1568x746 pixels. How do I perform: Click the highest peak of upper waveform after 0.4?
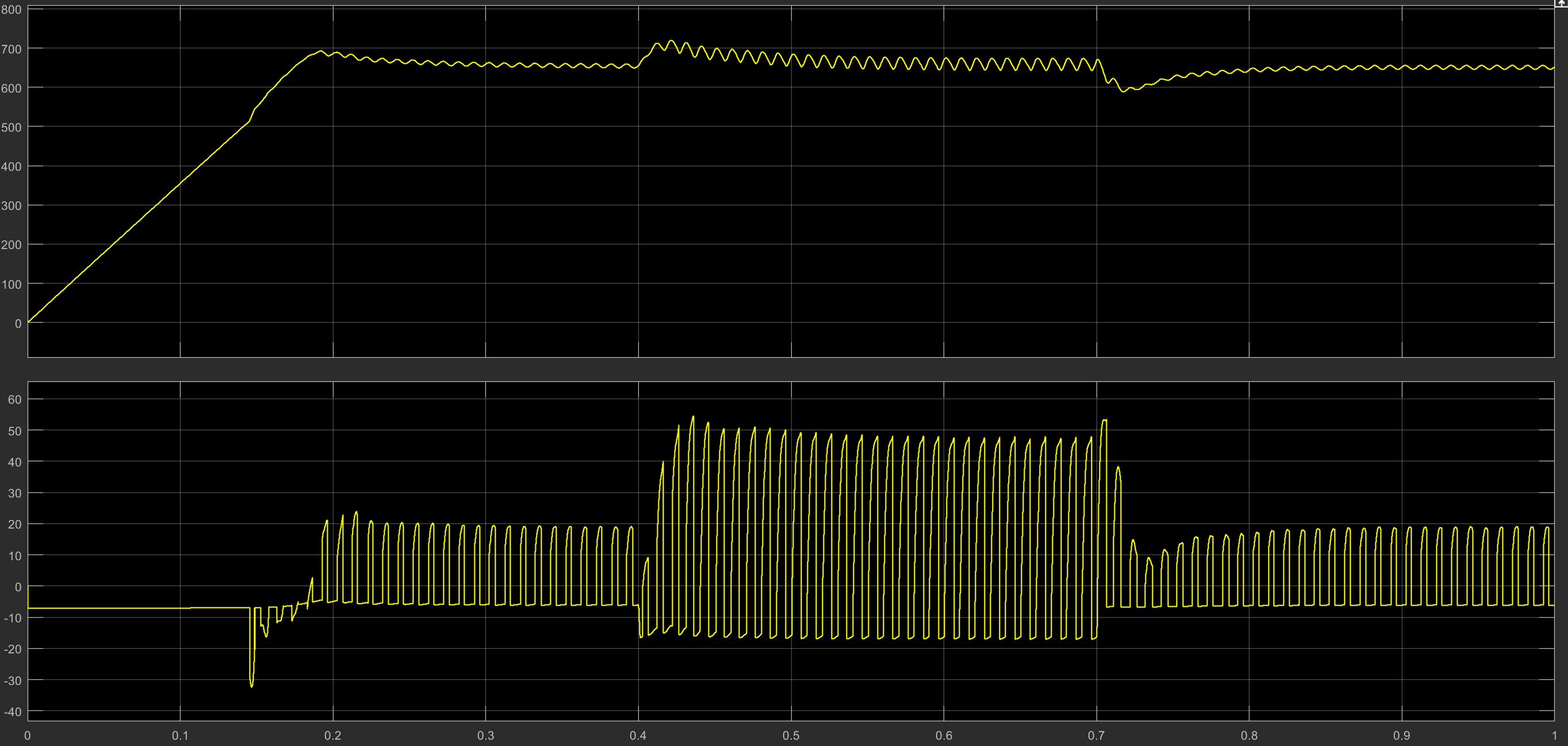[671, 41]
